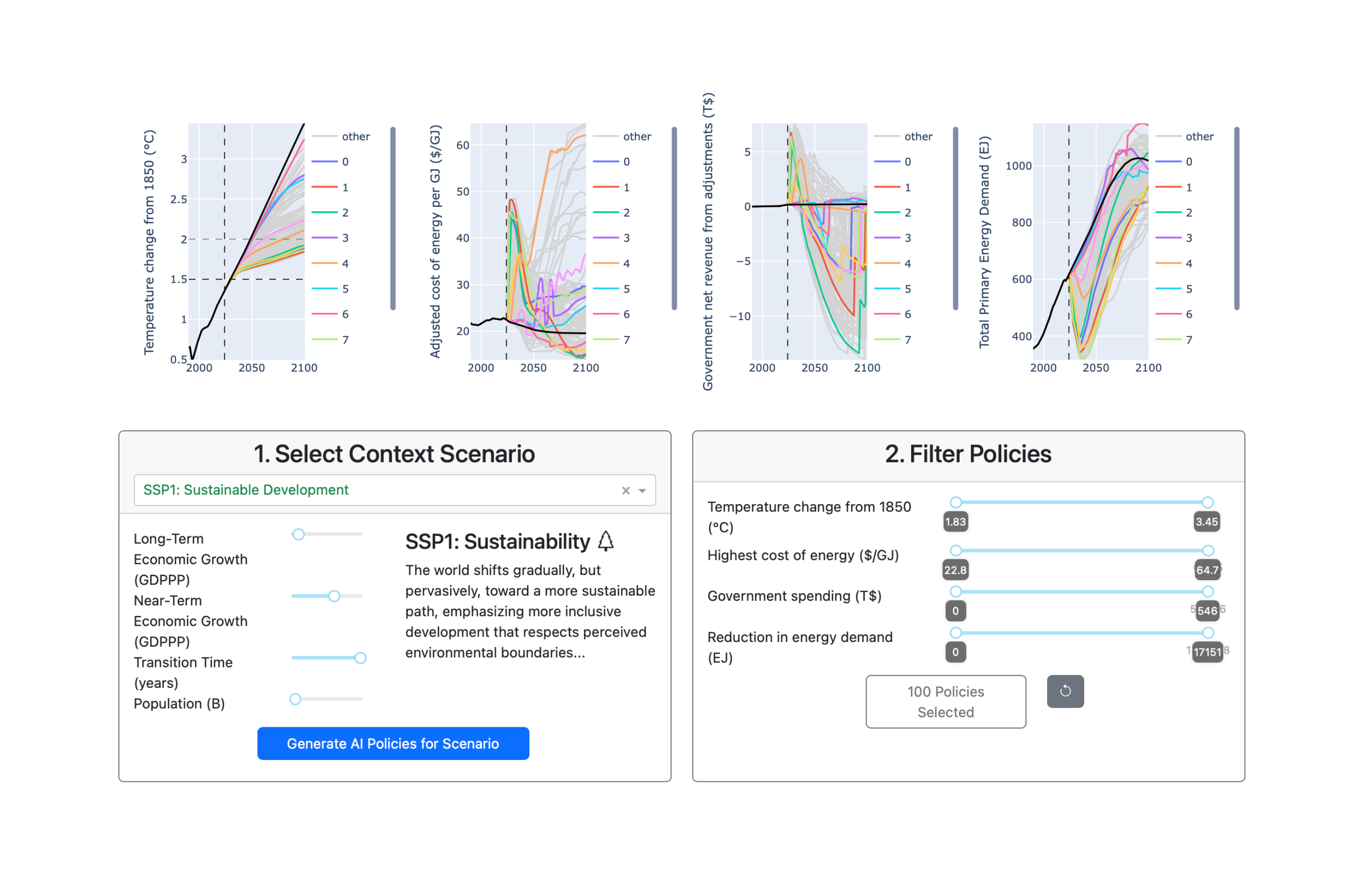Toggle 'other' legend entry in temperature chart
Image resolution: width=1366 pixels, height=896 pixels.
(355, 137)
